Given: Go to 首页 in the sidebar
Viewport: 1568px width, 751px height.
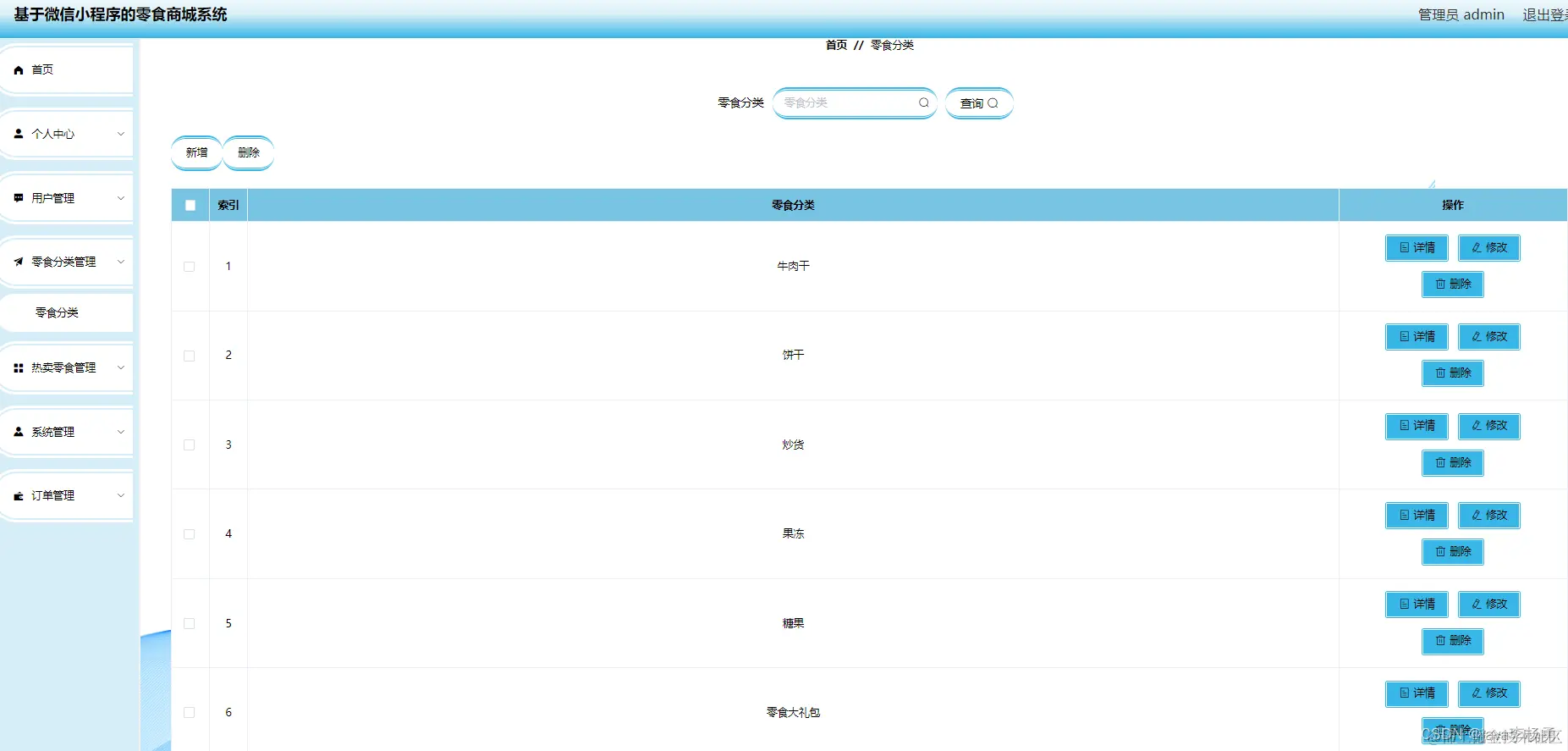Looking at the screenshot, I should pyautogui.click(x=67, y=69).
